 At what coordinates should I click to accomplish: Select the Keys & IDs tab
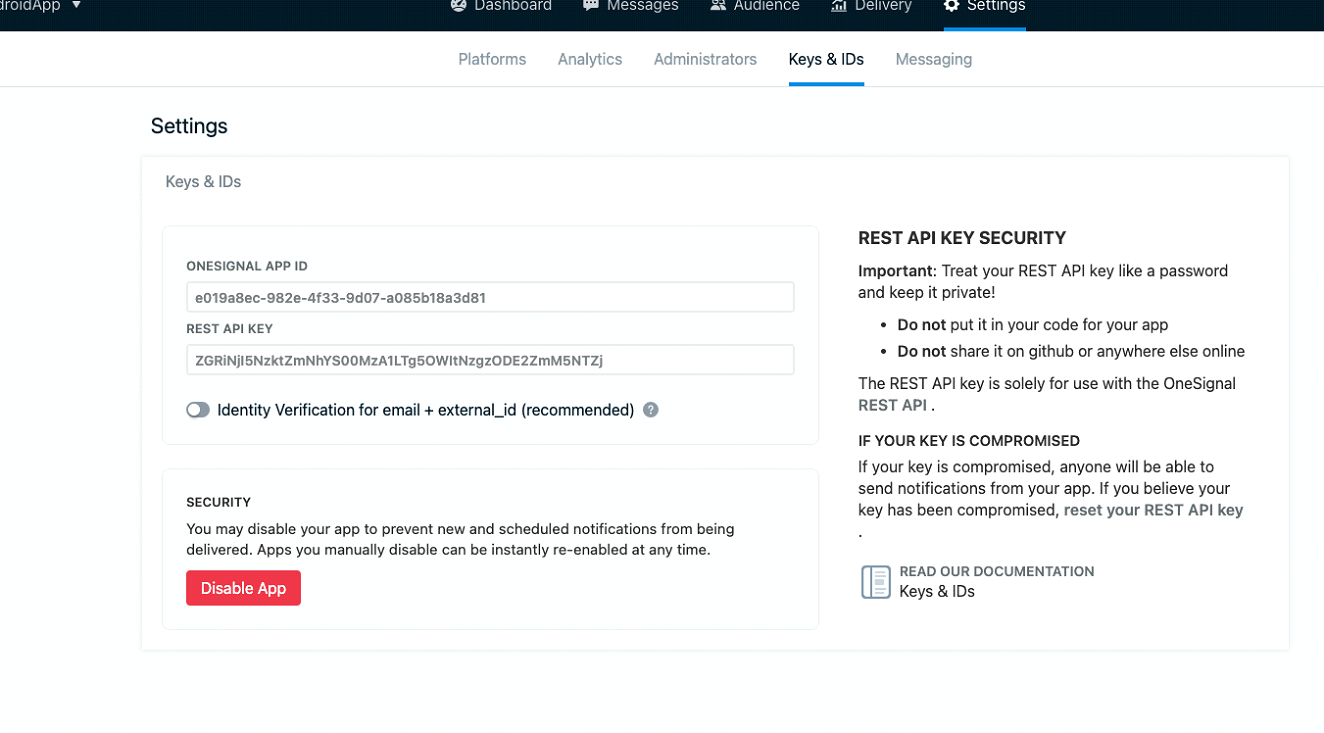(x=826, y=60)
